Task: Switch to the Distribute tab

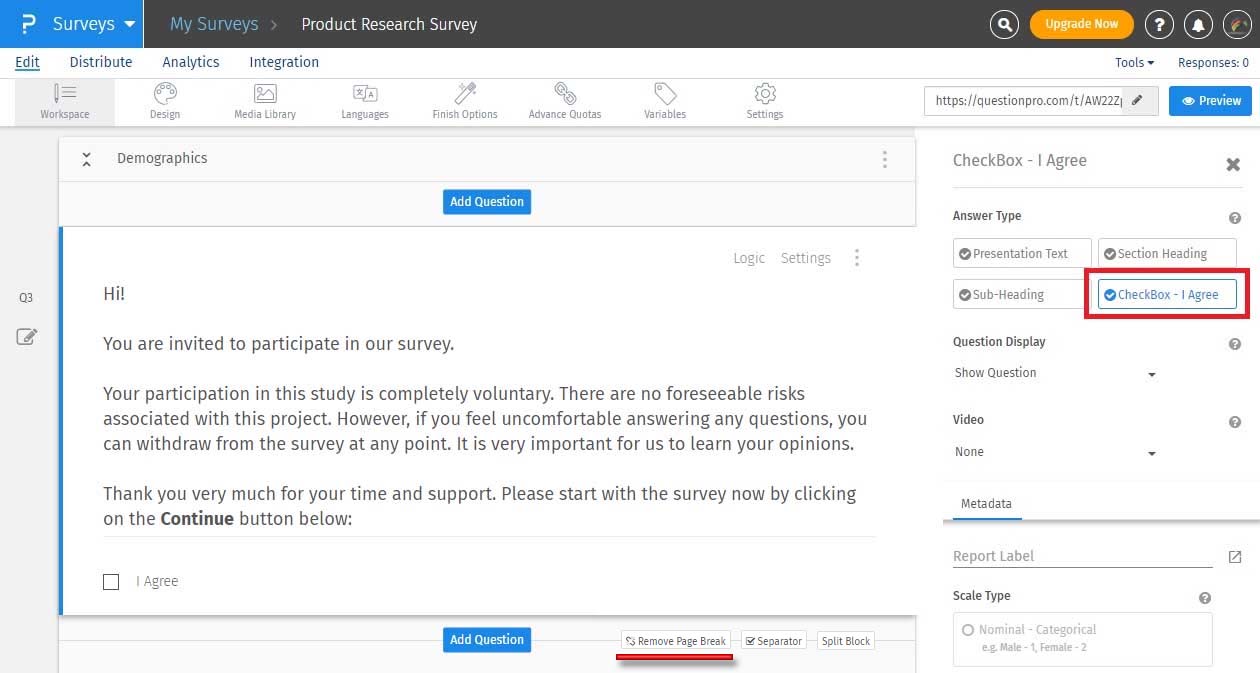Action: pyautogui.click(x=100, y=62)
